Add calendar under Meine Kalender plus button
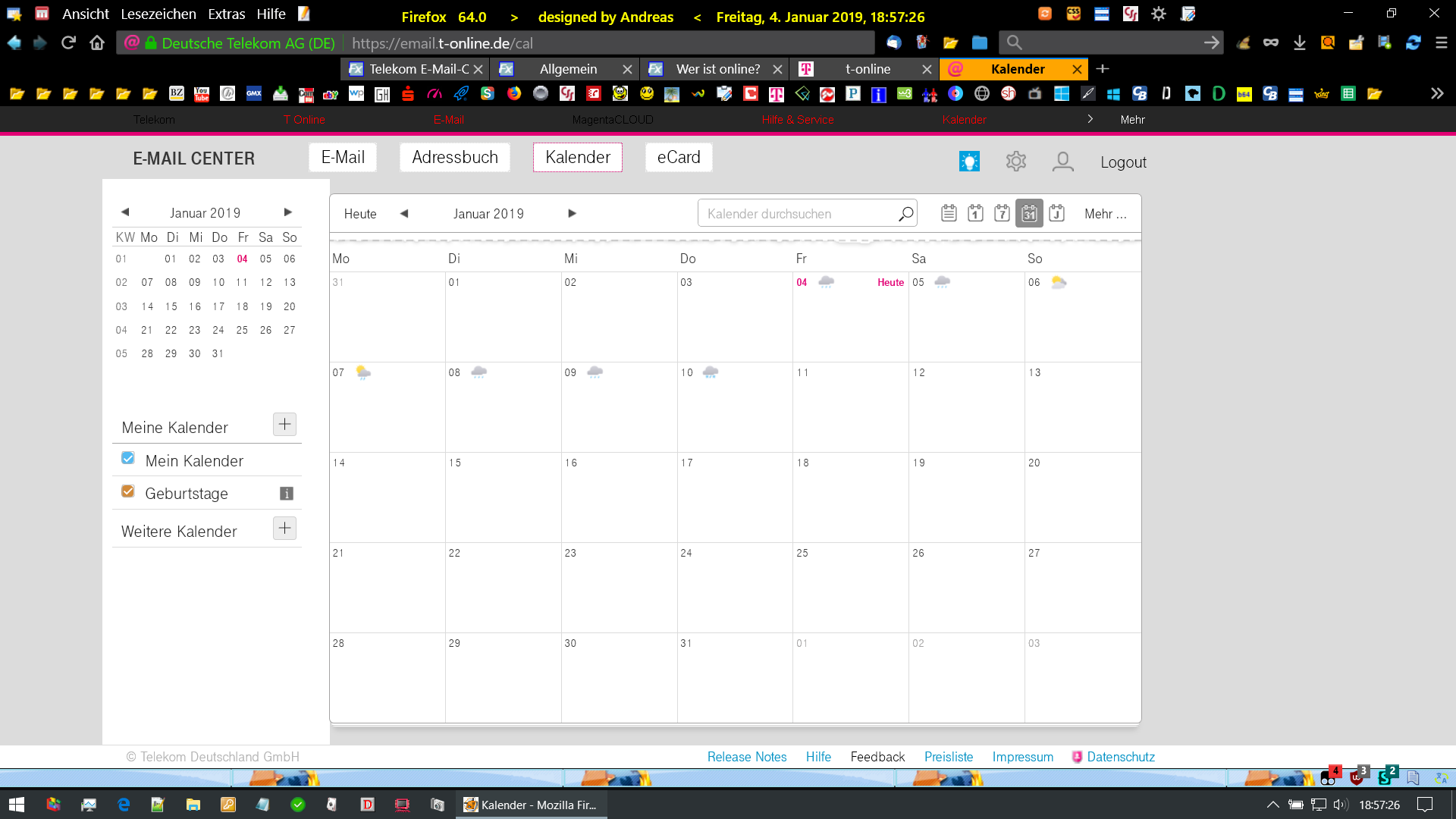The height and width of the screenshot is (819, 1456). (284, 425)
